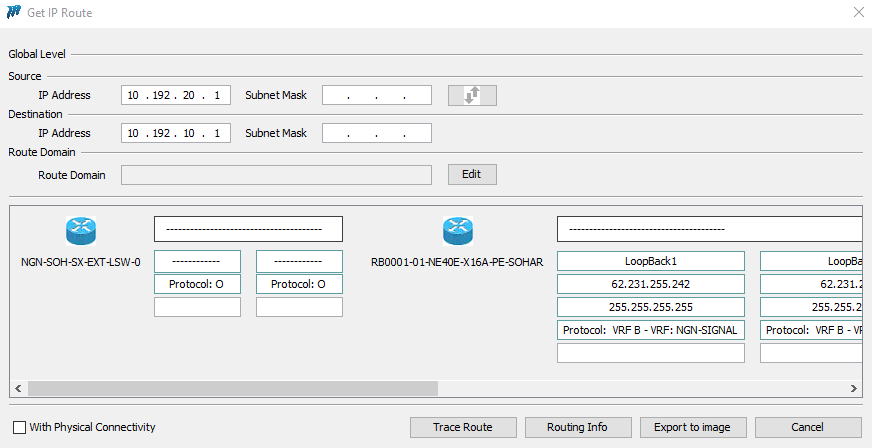Focus the Source Subnet Mask field
This screenshot has height=448, width=872.
pos(376,96)
